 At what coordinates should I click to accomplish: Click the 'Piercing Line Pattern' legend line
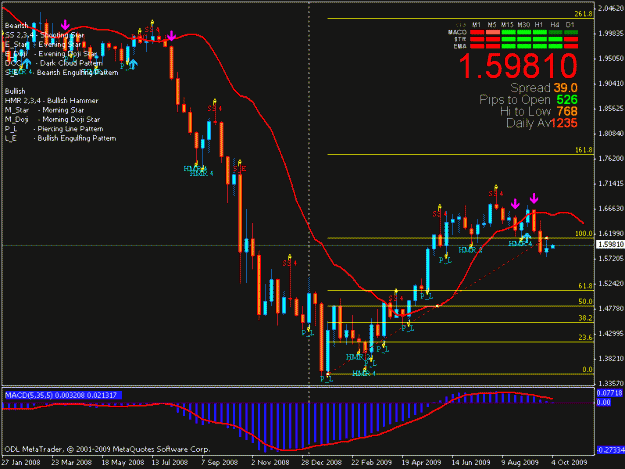[x=54, y=129]
